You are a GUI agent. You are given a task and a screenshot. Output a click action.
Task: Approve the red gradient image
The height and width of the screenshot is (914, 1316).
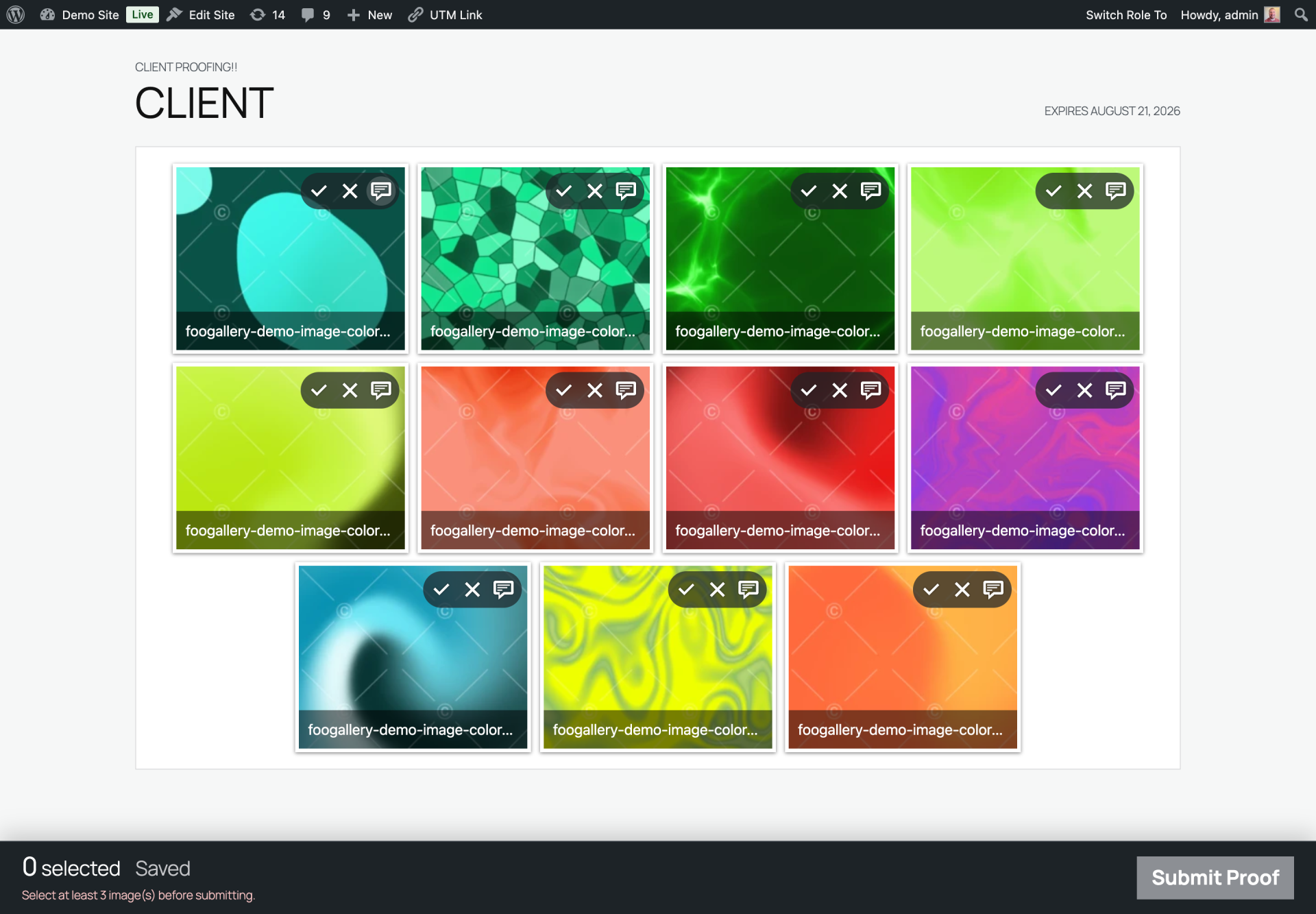point(809,390)
